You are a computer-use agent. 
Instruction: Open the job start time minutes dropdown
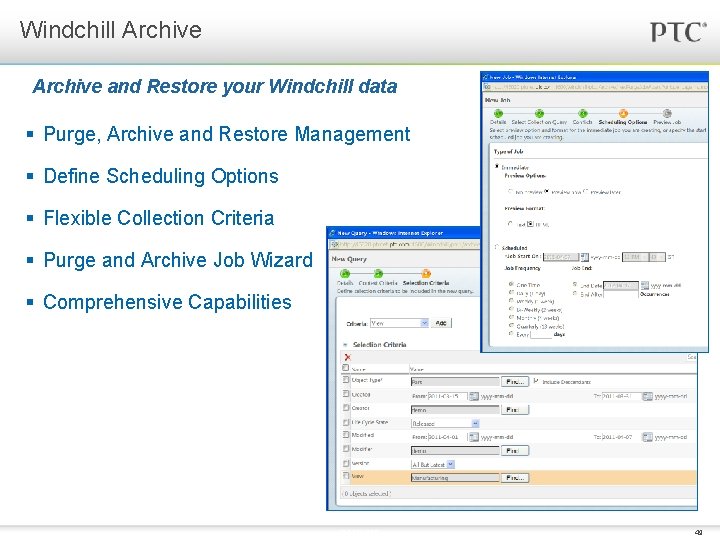coord(657,257)
